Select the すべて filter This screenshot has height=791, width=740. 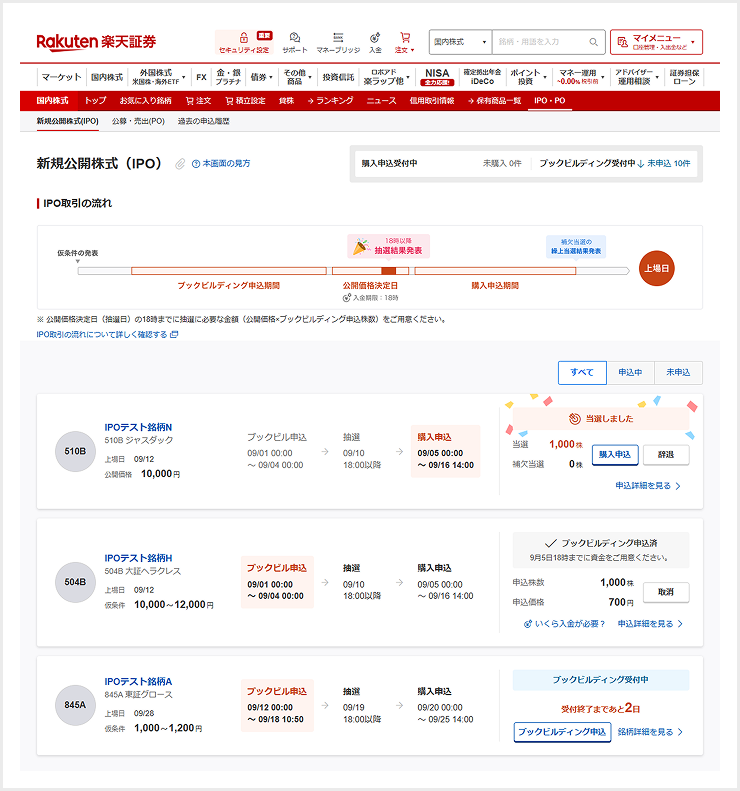tap(582, 373)
